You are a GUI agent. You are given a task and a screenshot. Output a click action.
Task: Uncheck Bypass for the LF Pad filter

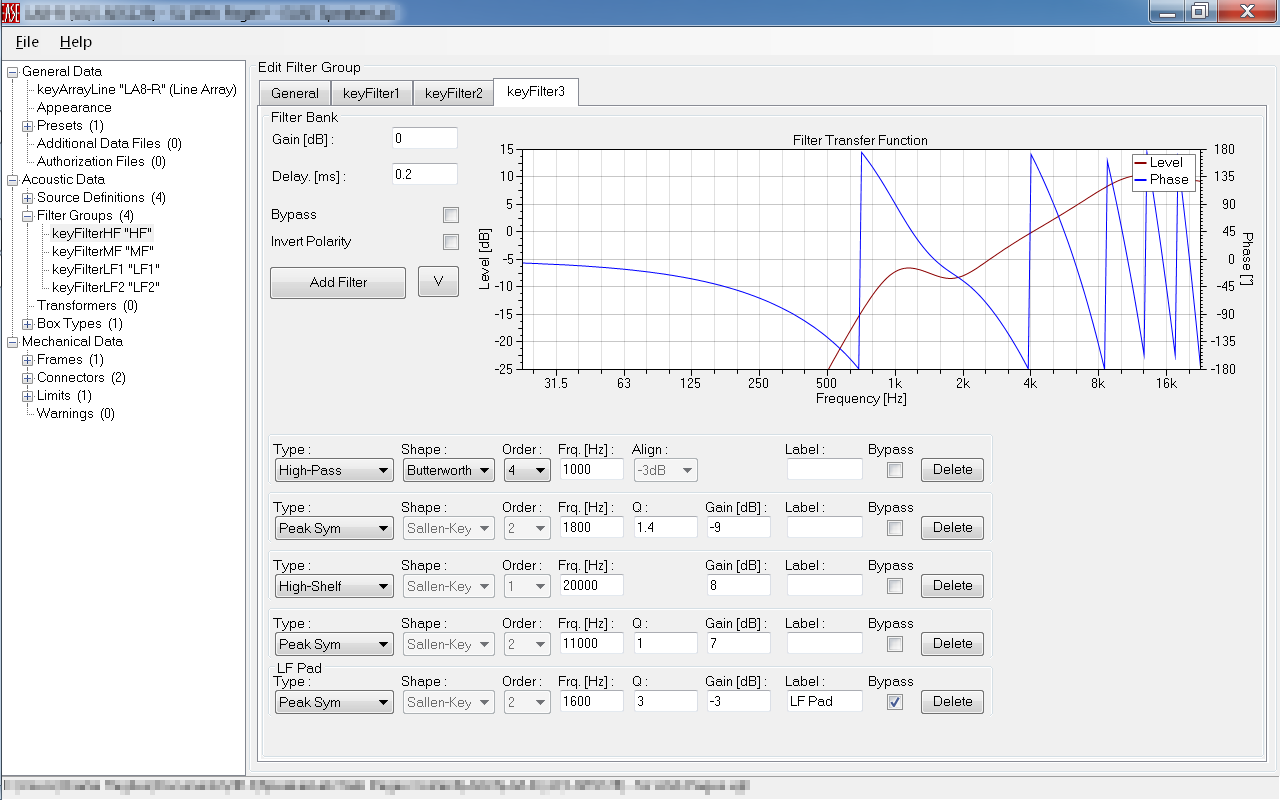(895, 702)
